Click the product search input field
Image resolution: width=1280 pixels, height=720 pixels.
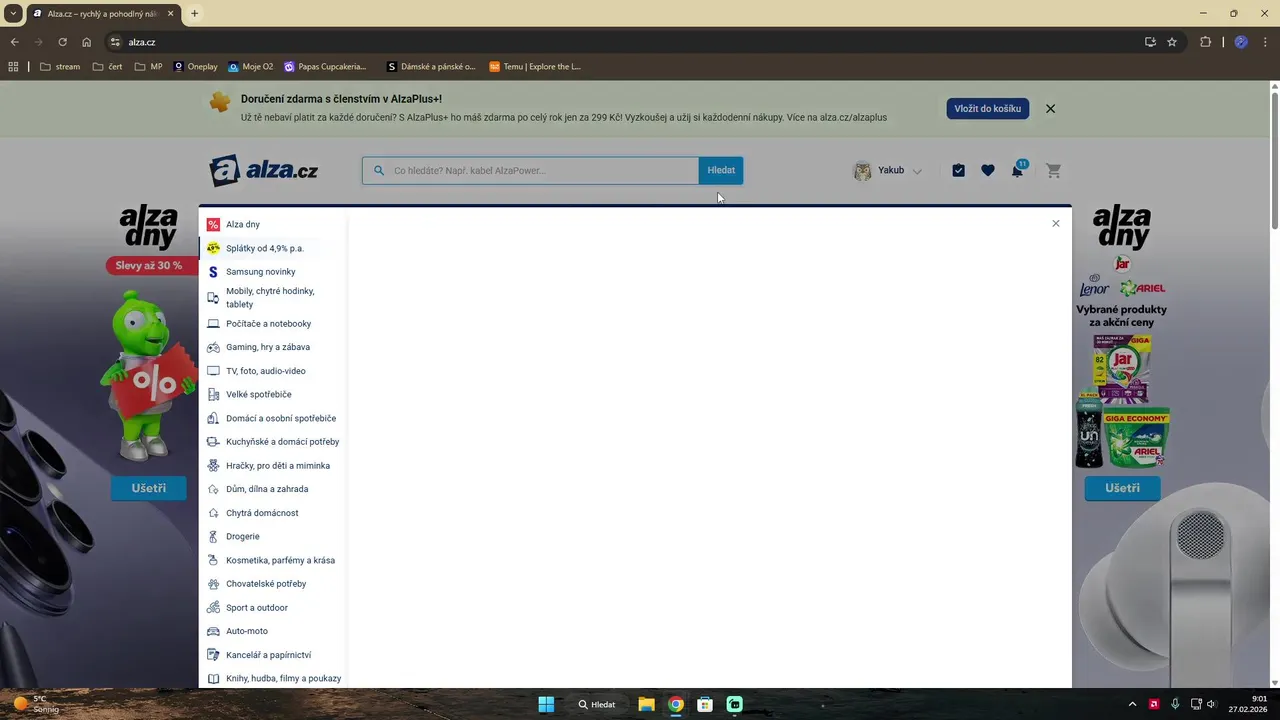point(531,171)
